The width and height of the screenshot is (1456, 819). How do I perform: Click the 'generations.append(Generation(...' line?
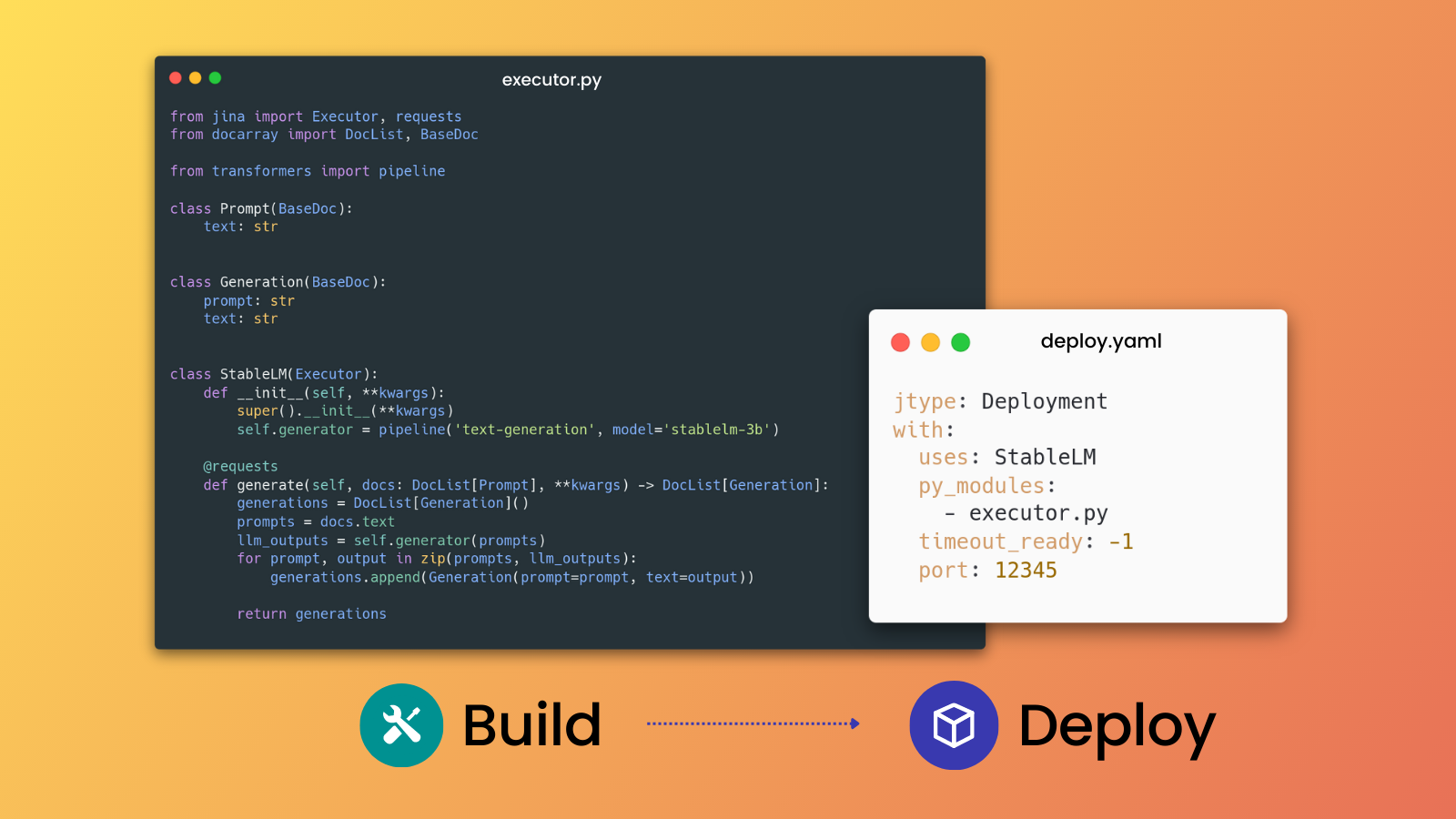(512, 577)
